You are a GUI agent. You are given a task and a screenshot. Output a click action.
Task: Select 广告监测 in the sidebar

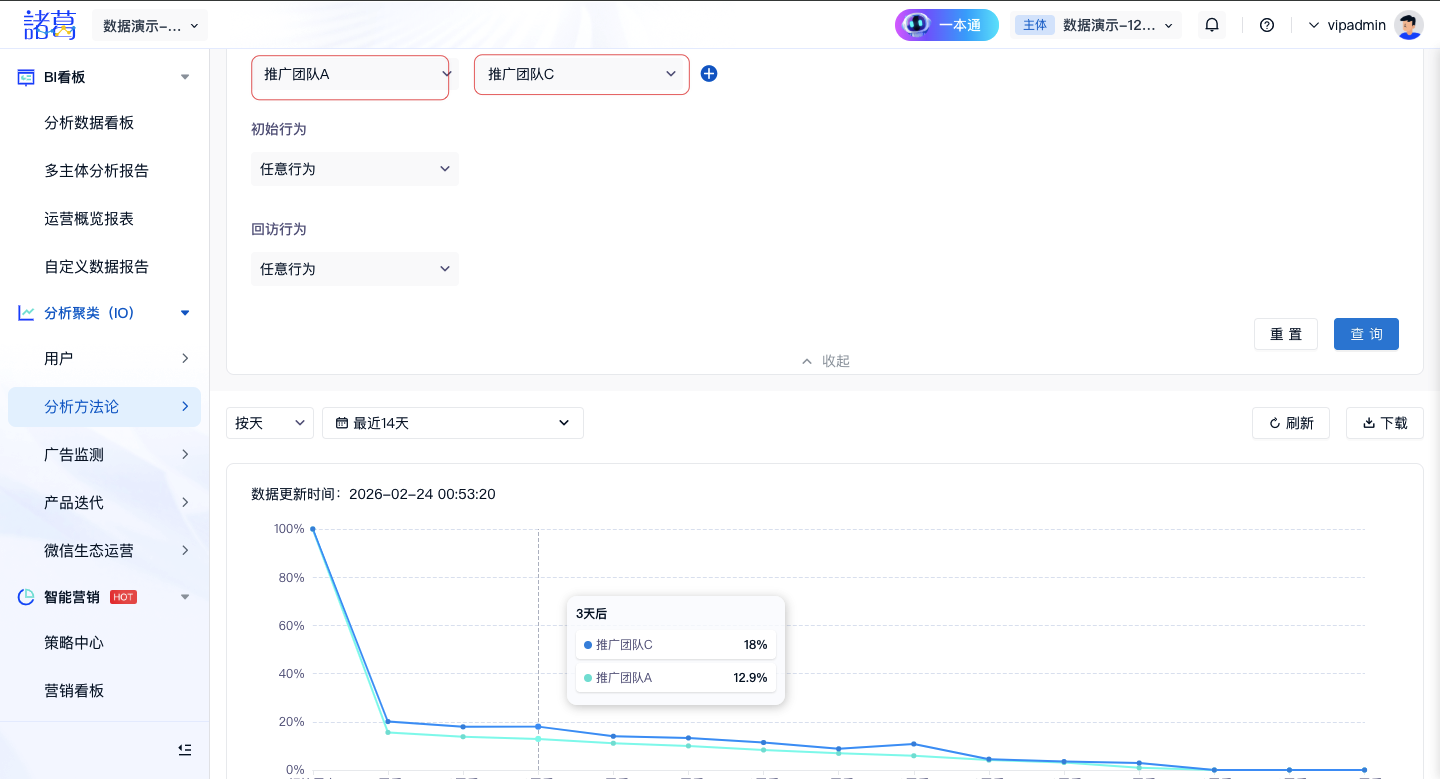(74, 454)
